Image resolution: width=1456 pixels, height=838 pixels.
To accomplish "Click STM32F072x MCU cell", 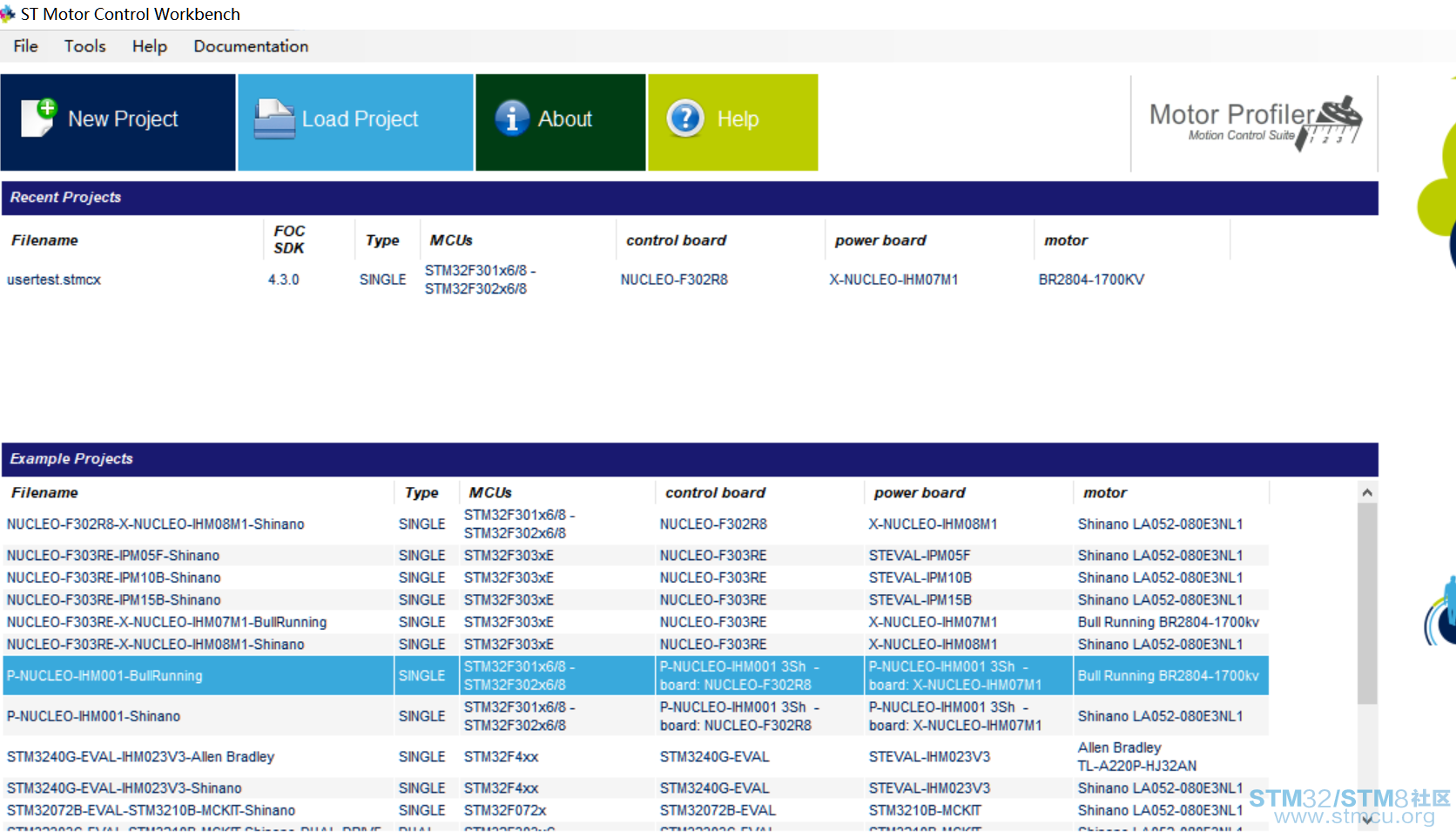I will point(505,810).
